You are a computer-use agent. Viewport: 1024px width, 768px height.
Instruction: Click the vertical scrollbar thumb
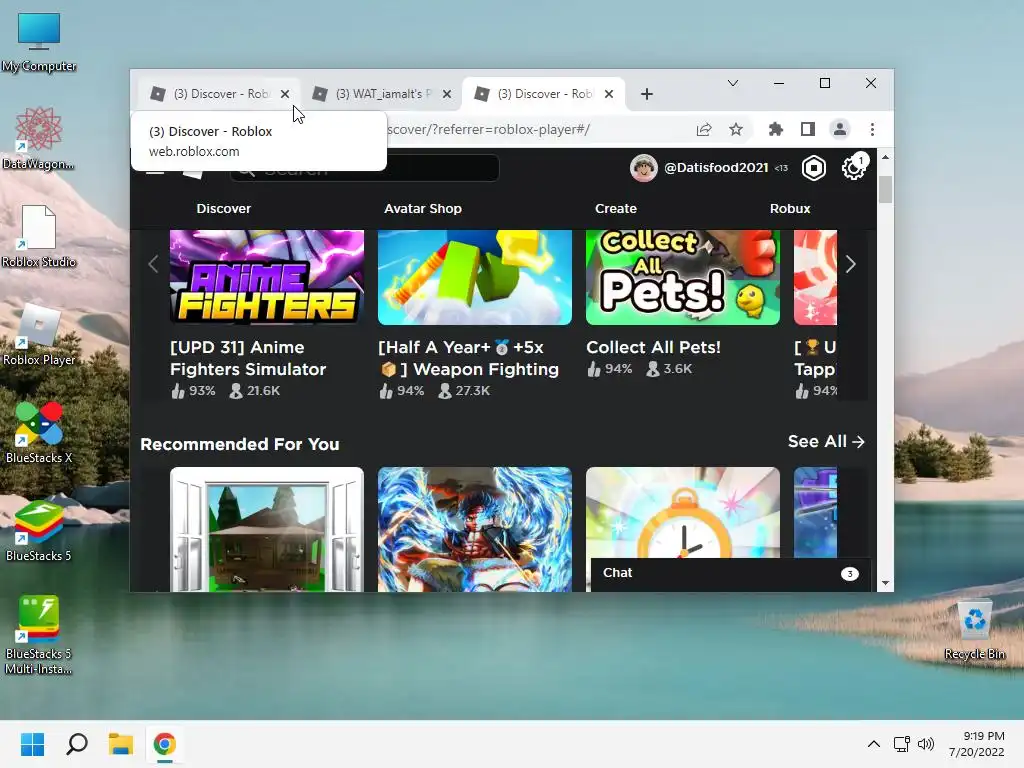pyautogui.click(x=886, y=189)
